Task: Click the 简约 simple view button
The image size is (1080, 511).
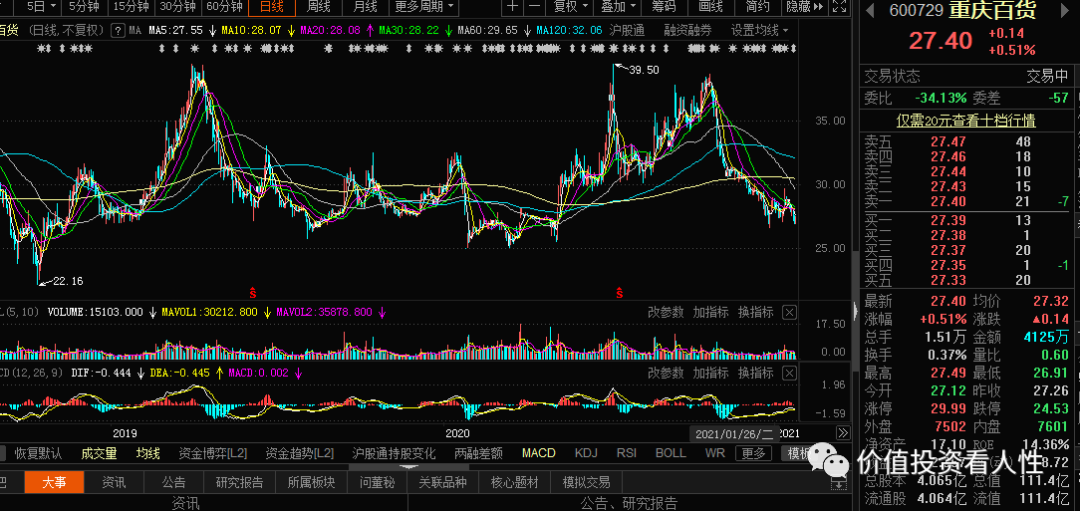Action: tap(758, 7)
